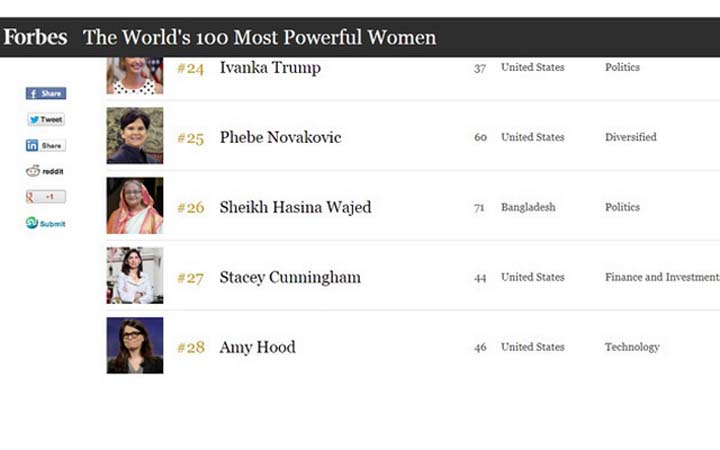Go to Sheikh Hasina Wajed's profile link
This screenshot has width=720, height=450.
pyautogui.click(x=295, y=207)
